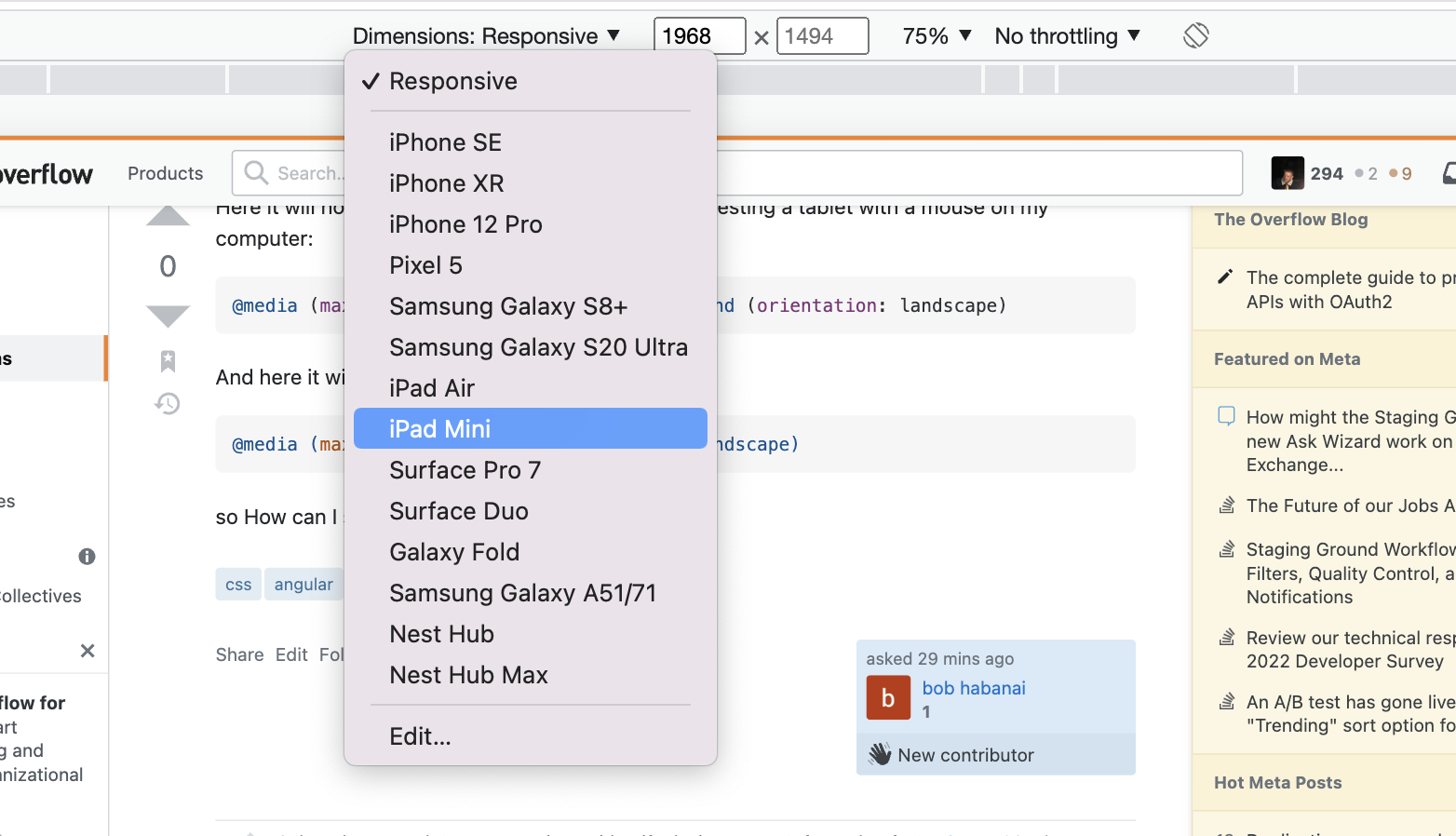Click the chat bubble icon next to Staging post

(x=1227, y=416)
